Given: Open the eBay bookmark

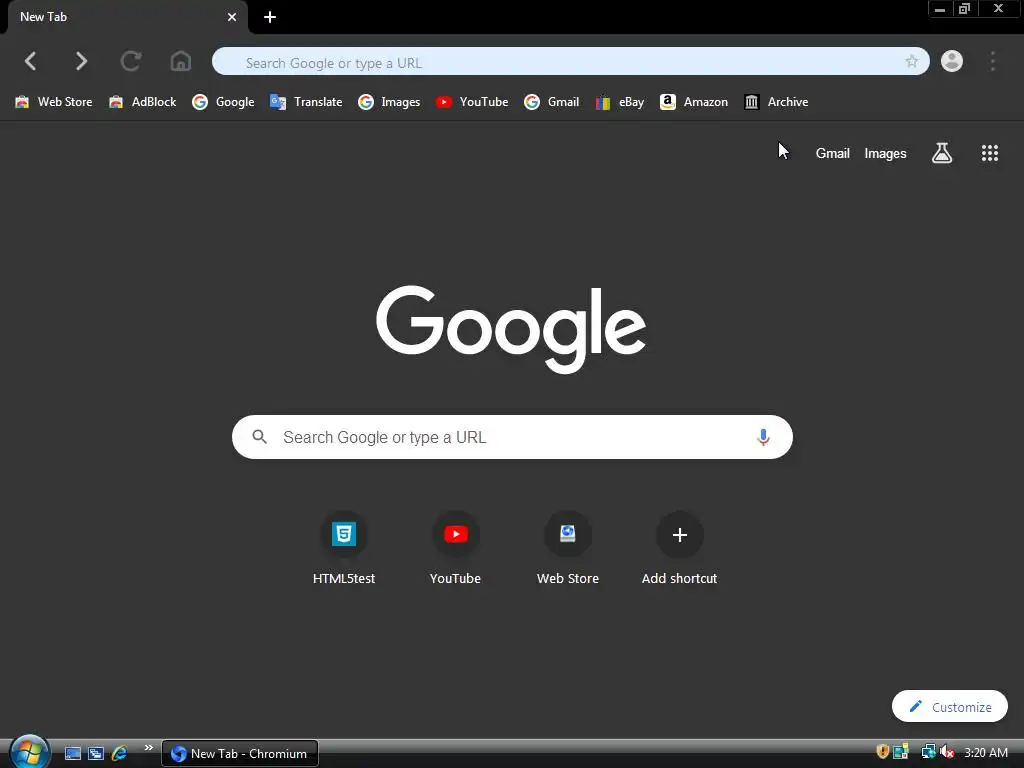Looking at the screenshot, I should (x=620, y=102).
